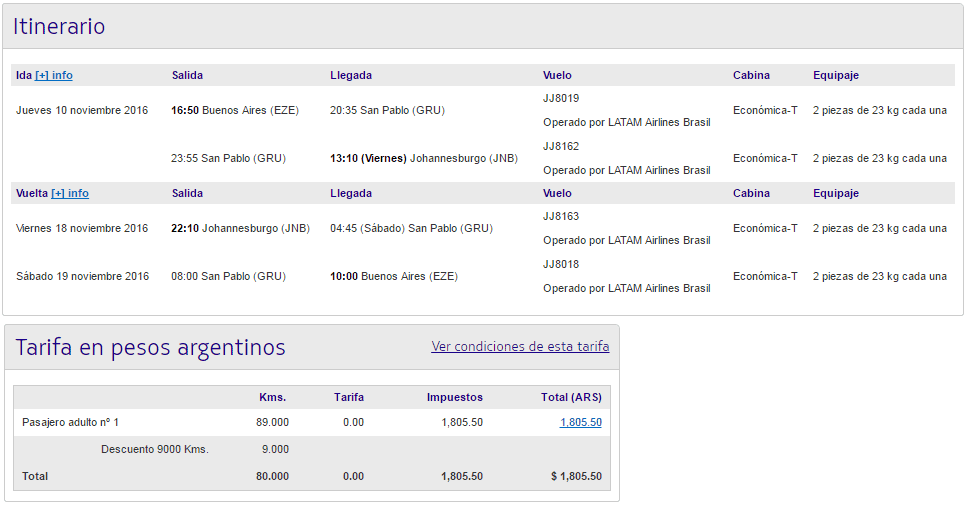967x506 pixels.
Task: Select the 9.000 discount Kms value
Action: pyautogui.click(x=275, y=449)
